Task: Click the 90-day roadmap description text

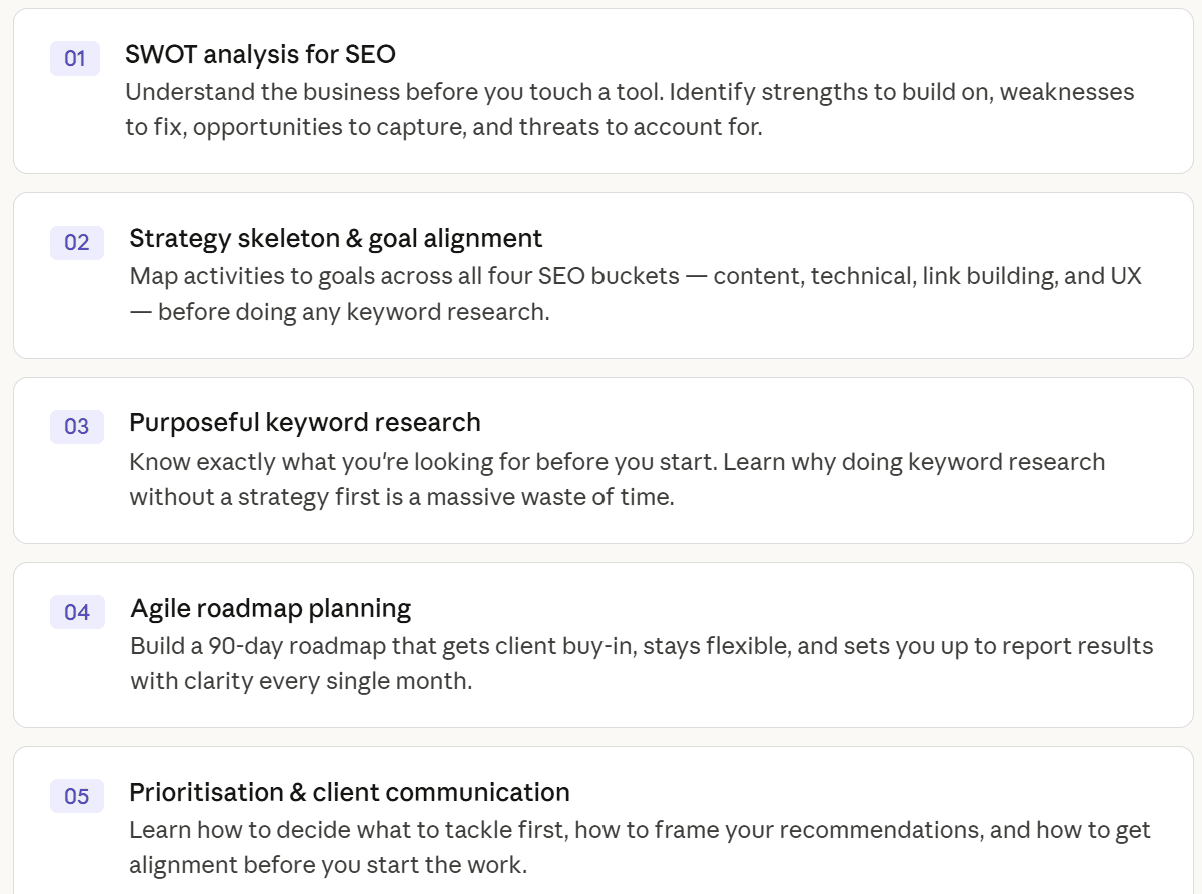Action: pos(642,664)
